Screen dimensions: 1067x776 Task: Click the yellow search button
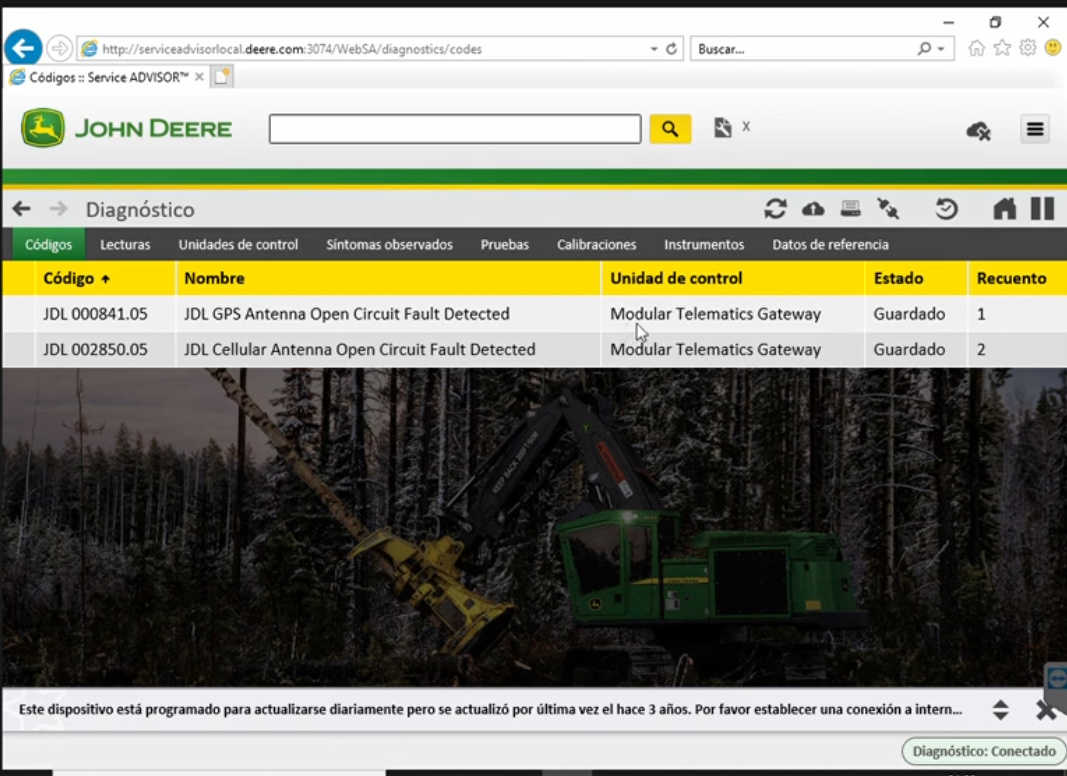(x=670, y=128)
